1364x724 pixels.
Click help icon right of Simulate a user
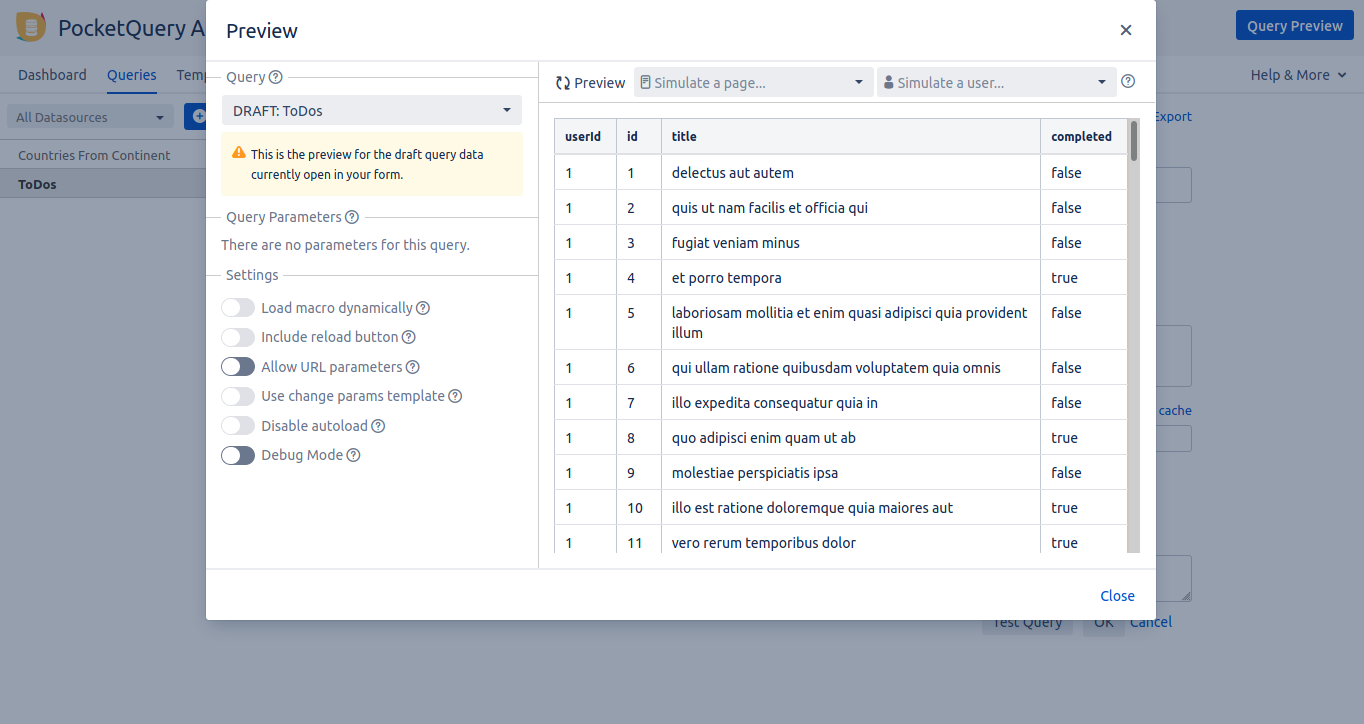[x=1128, y=82]
